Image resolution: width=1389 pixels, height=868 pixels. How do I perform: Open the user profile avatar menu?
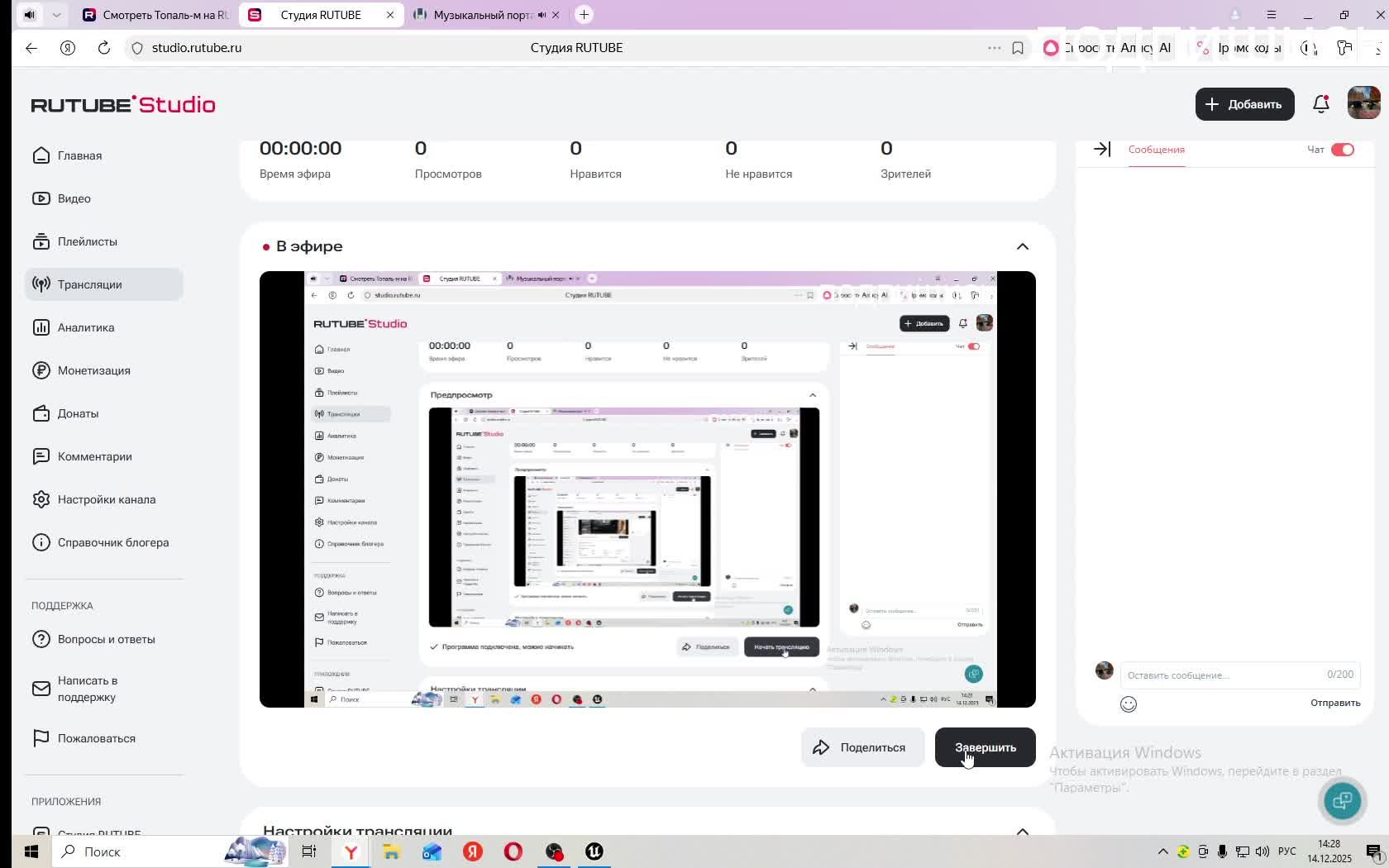pos(1364,103)
